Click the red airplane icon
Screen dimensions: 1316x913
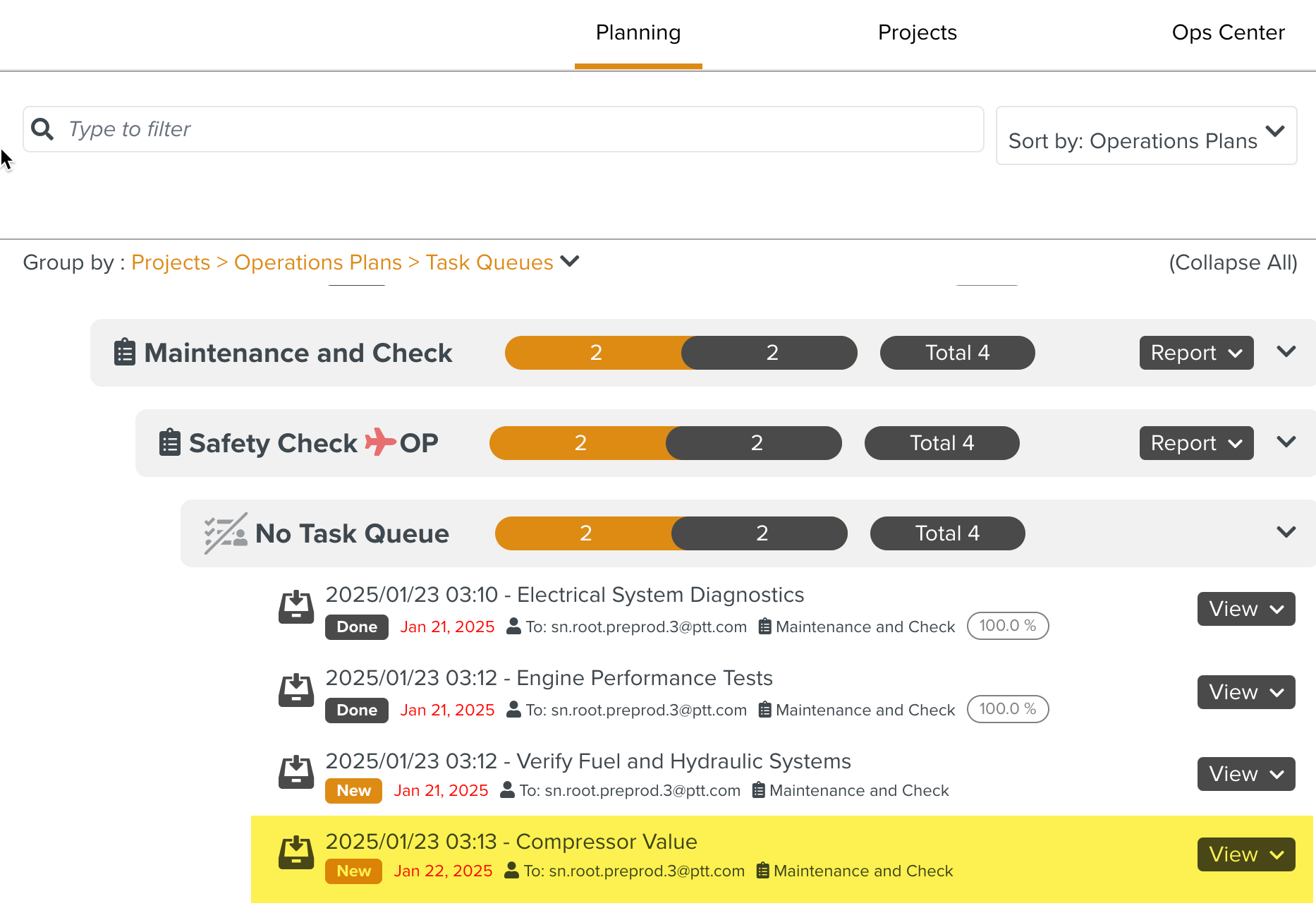380,442
